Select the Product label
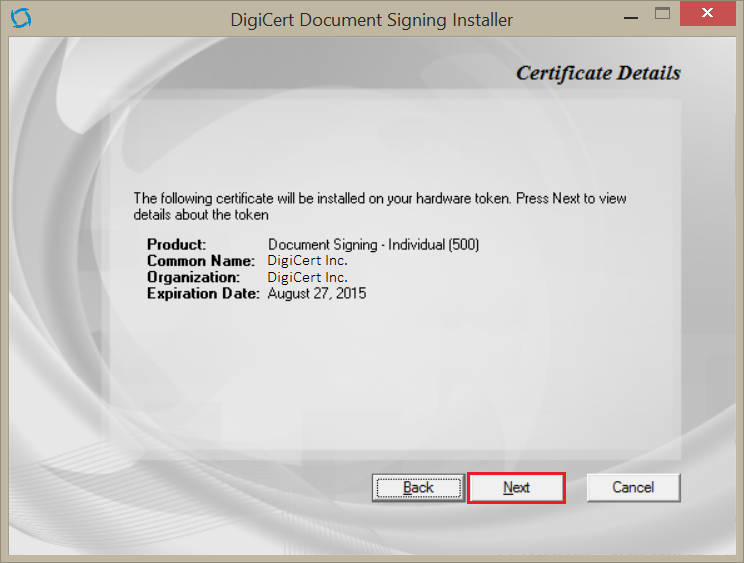Viewport: 744px width, 563px height. click(176, 245)
